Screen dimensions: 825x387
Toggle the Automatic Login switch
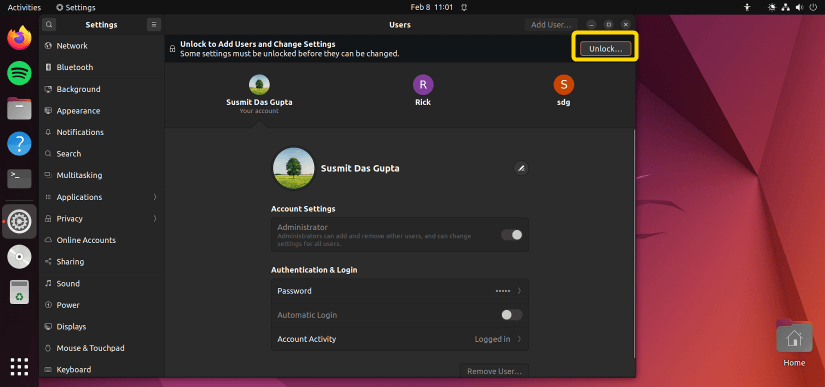[x=511, y=315]
